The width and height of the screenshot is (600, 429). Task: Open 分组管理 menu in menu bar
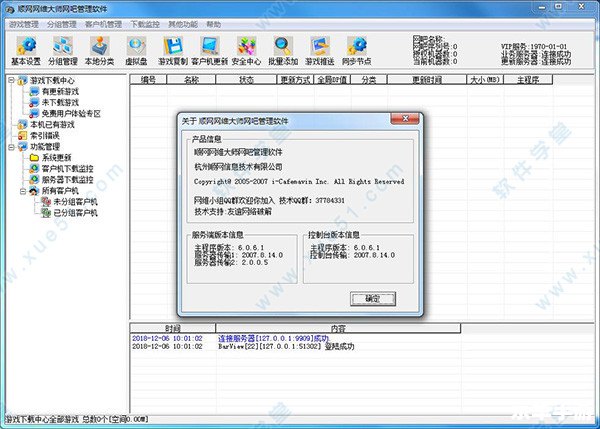[x=62, y=24]
